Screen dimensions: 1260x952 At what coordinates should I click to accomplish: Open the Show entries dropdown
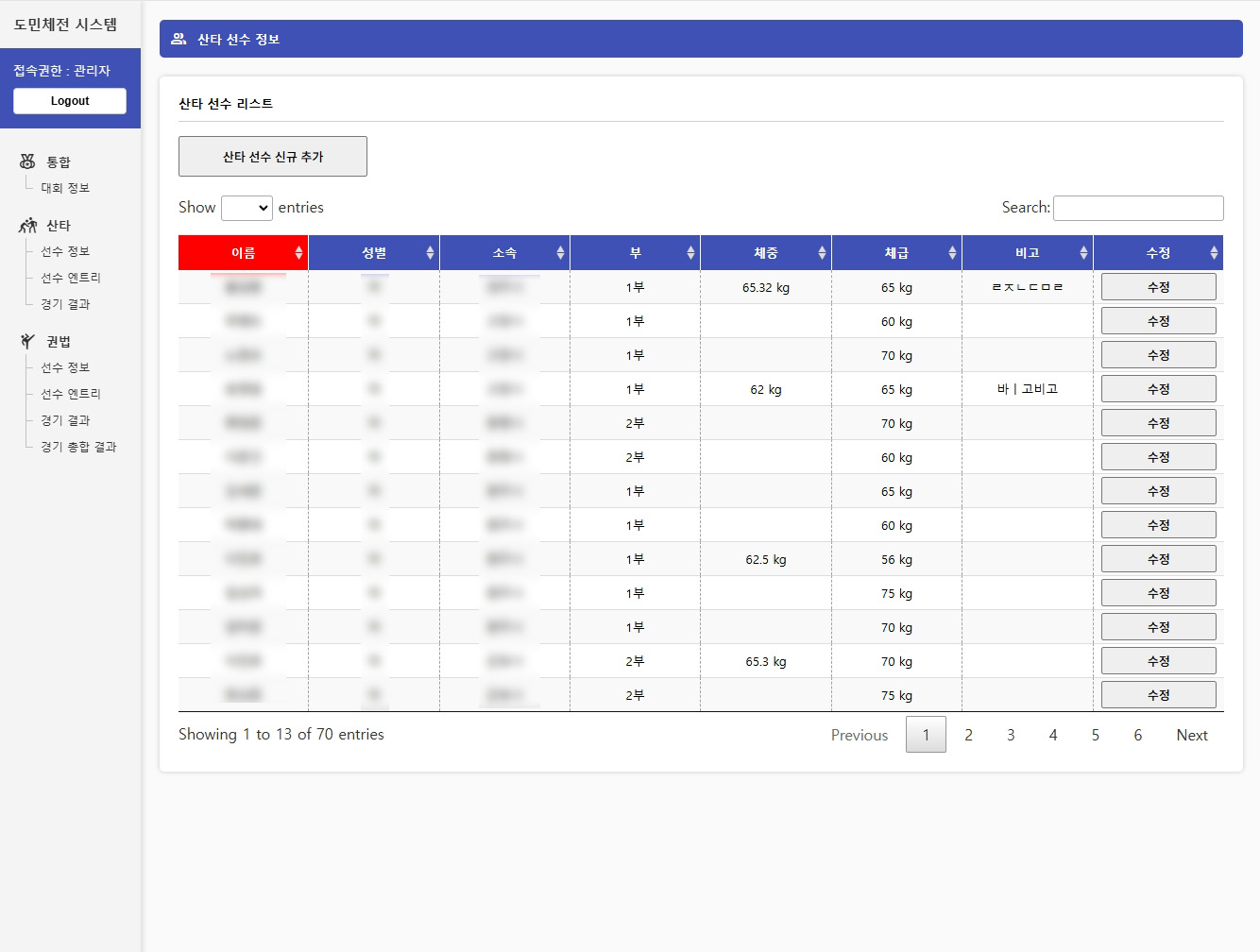point(247,208)
